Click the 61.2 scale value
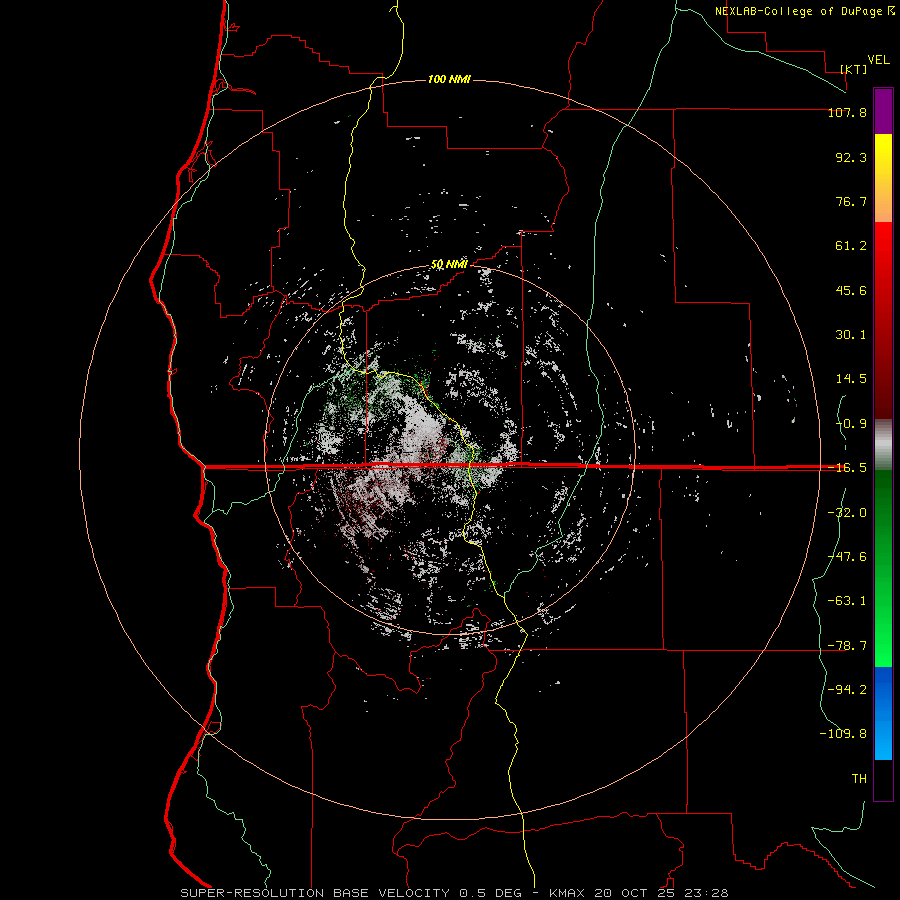The width and height of the screenshot is (900, 900). tap(851, 246)
